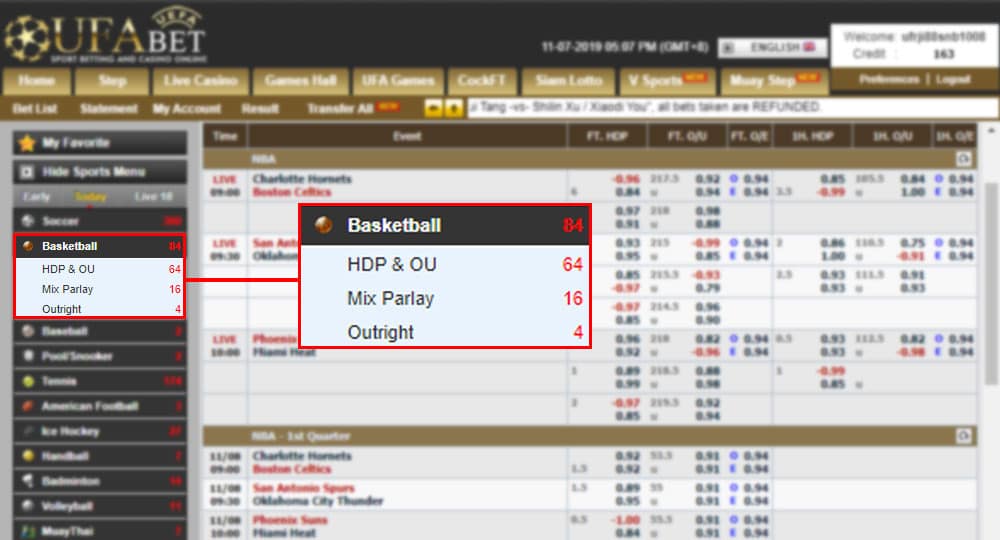Click the left yellow ticker arrow button
The width and height of the screenshot is (1000, 540).
point(434,108)
